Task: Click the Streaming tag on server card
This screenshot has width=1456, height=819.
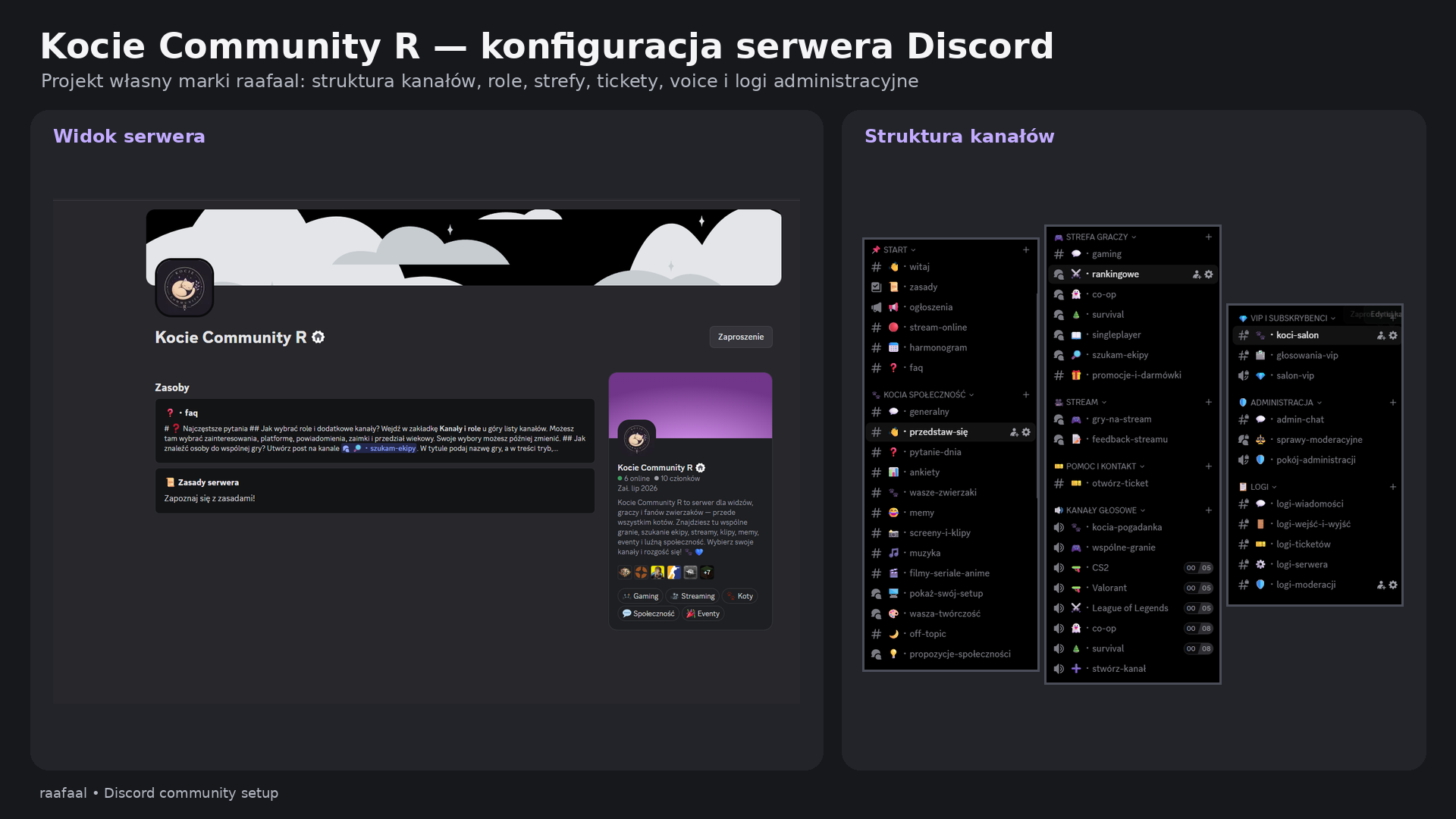Action: 693,596
